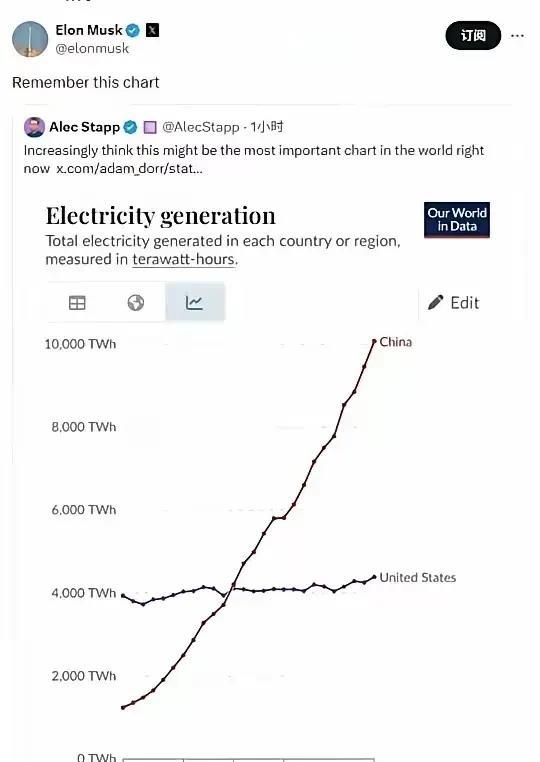540x762 pixels.
Task: Open the three-dot more options menu
Action: (518, 35)
